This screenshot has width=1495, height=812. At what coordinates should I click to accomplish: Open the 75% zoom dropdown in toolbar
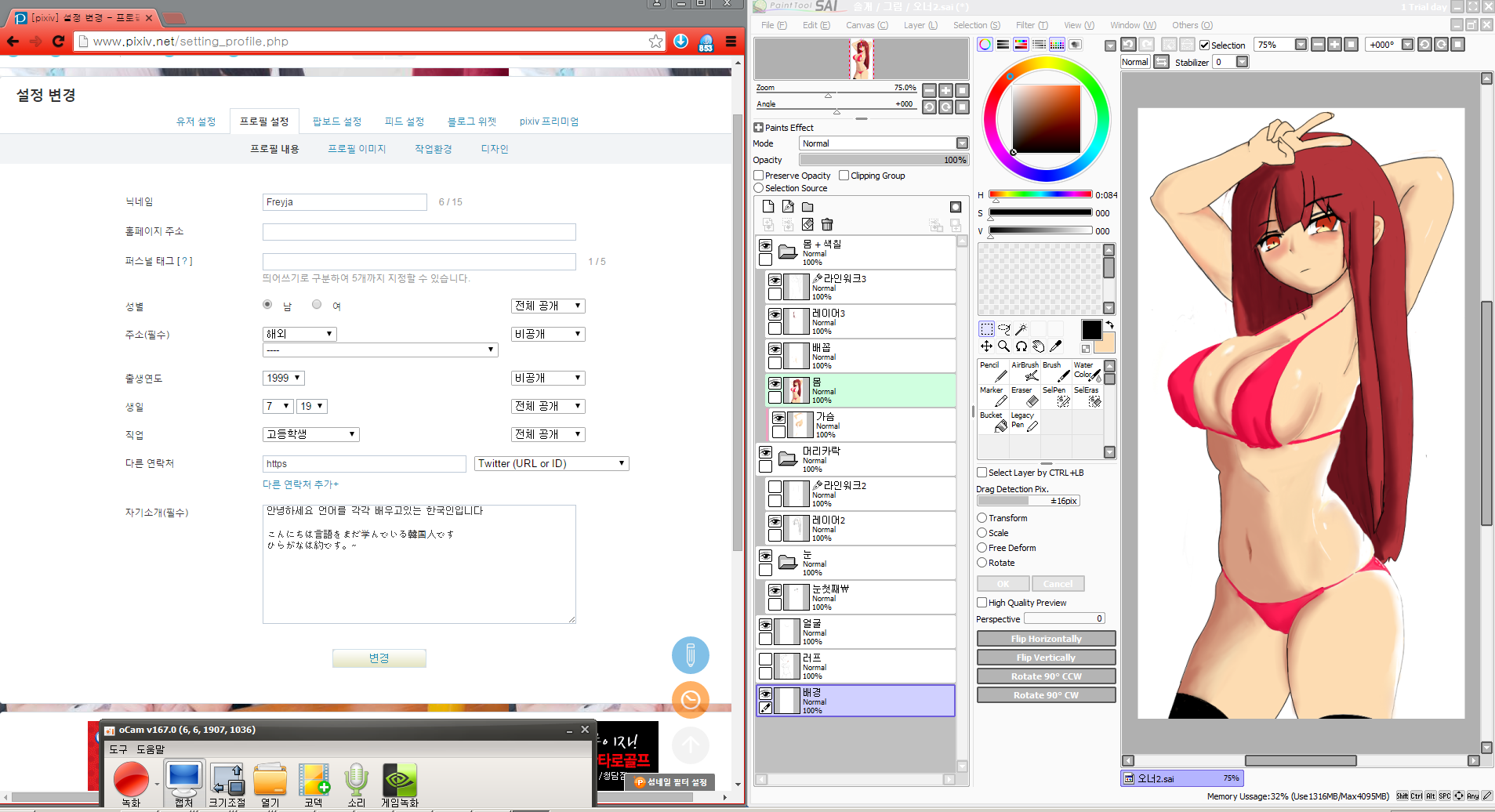coord(1301,45)
